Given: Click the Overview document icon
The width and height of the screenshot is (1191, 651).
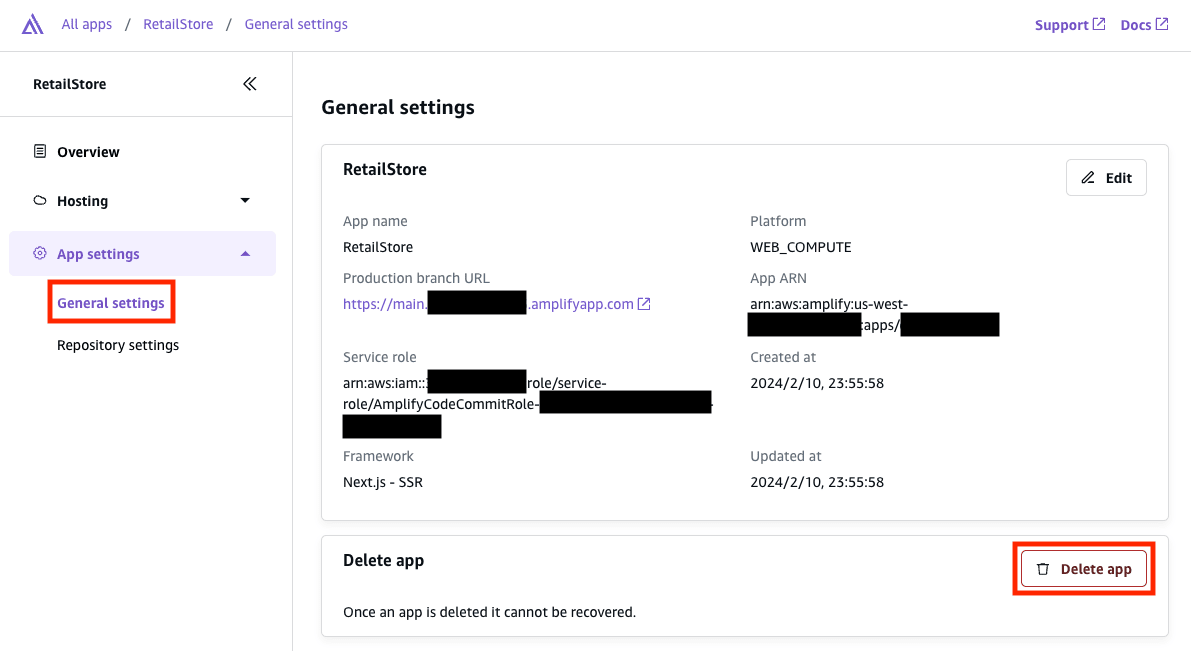Looking at the screenshot, I should click(x=39, y=151).
